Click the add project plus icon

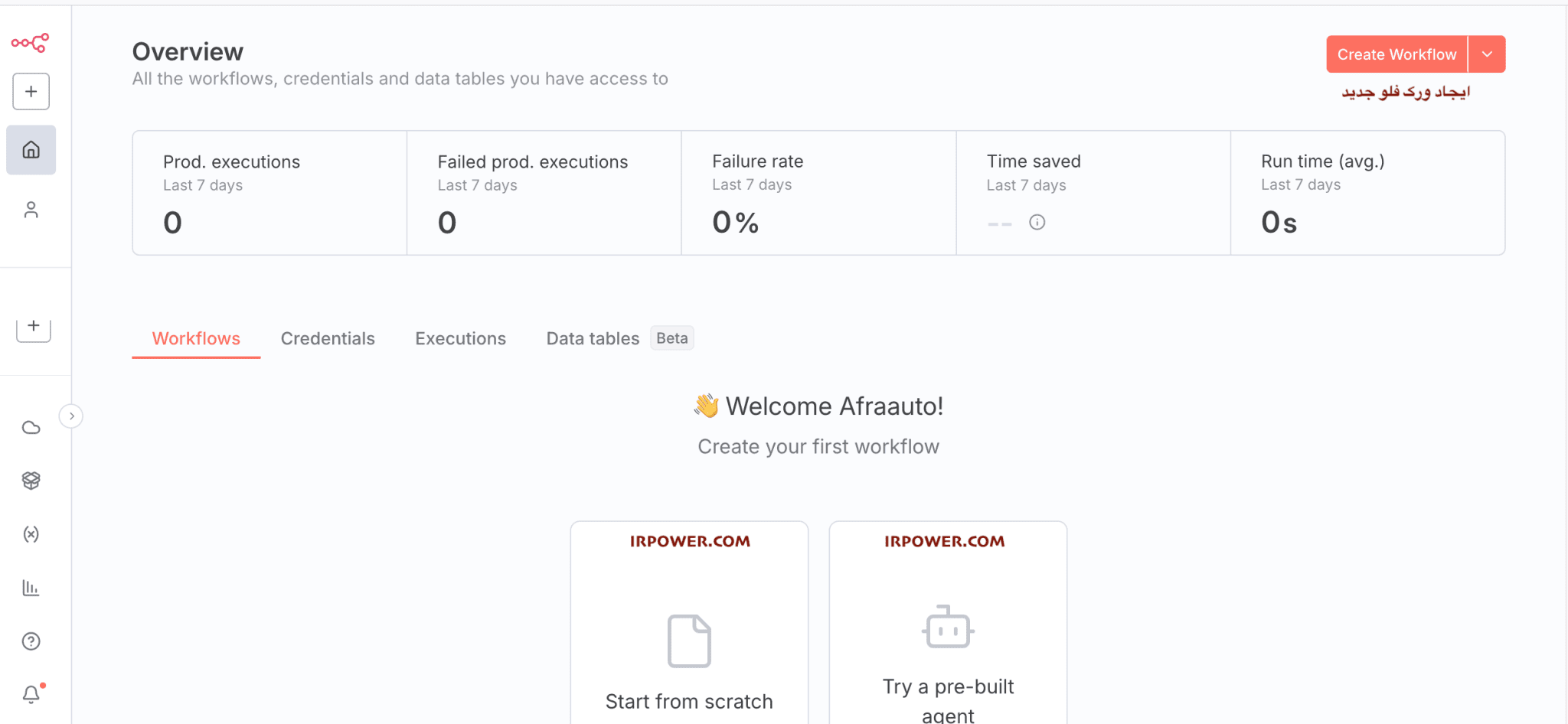pos(34,327)
